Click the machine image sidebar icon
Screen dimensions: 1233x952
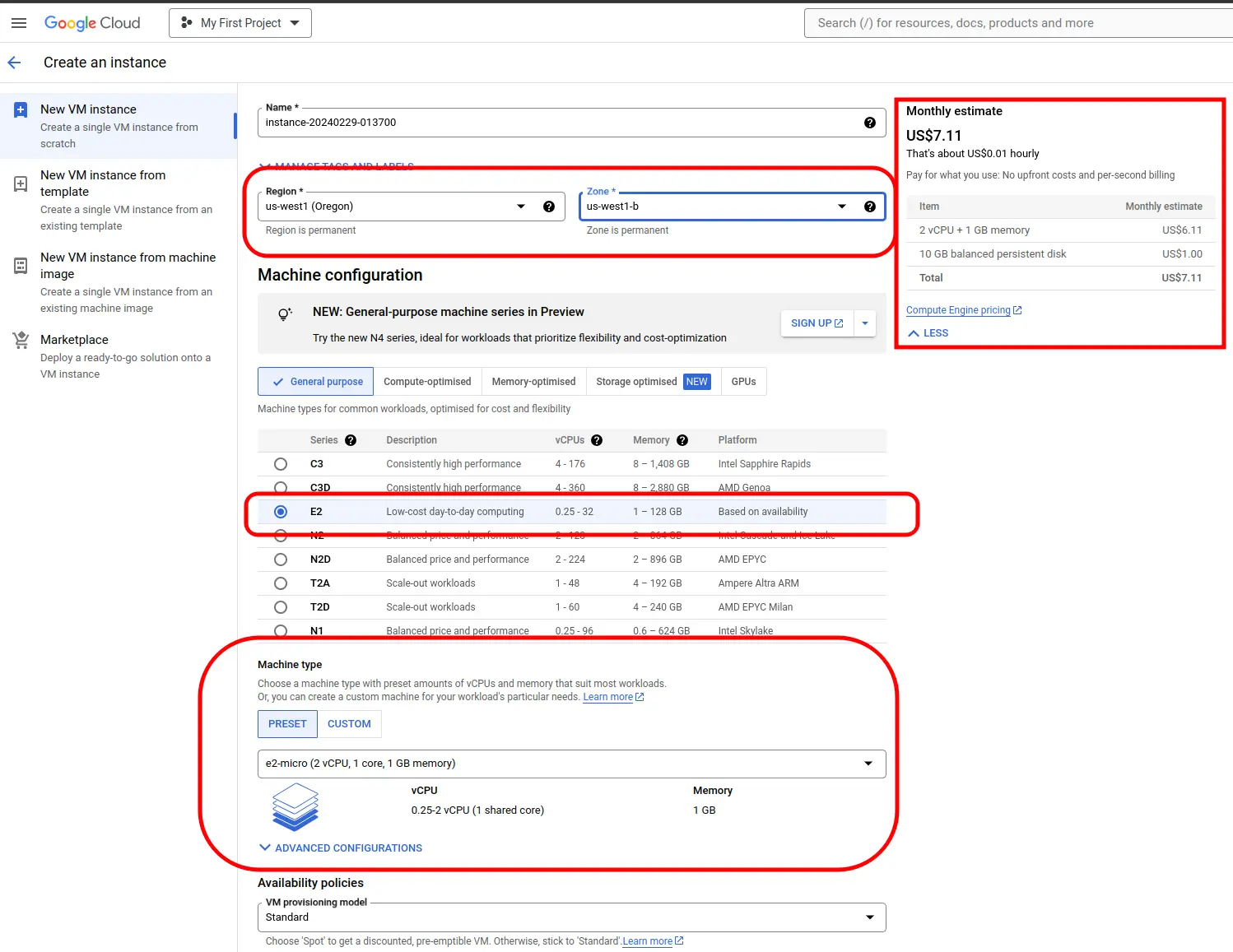(x=21, y=266)
